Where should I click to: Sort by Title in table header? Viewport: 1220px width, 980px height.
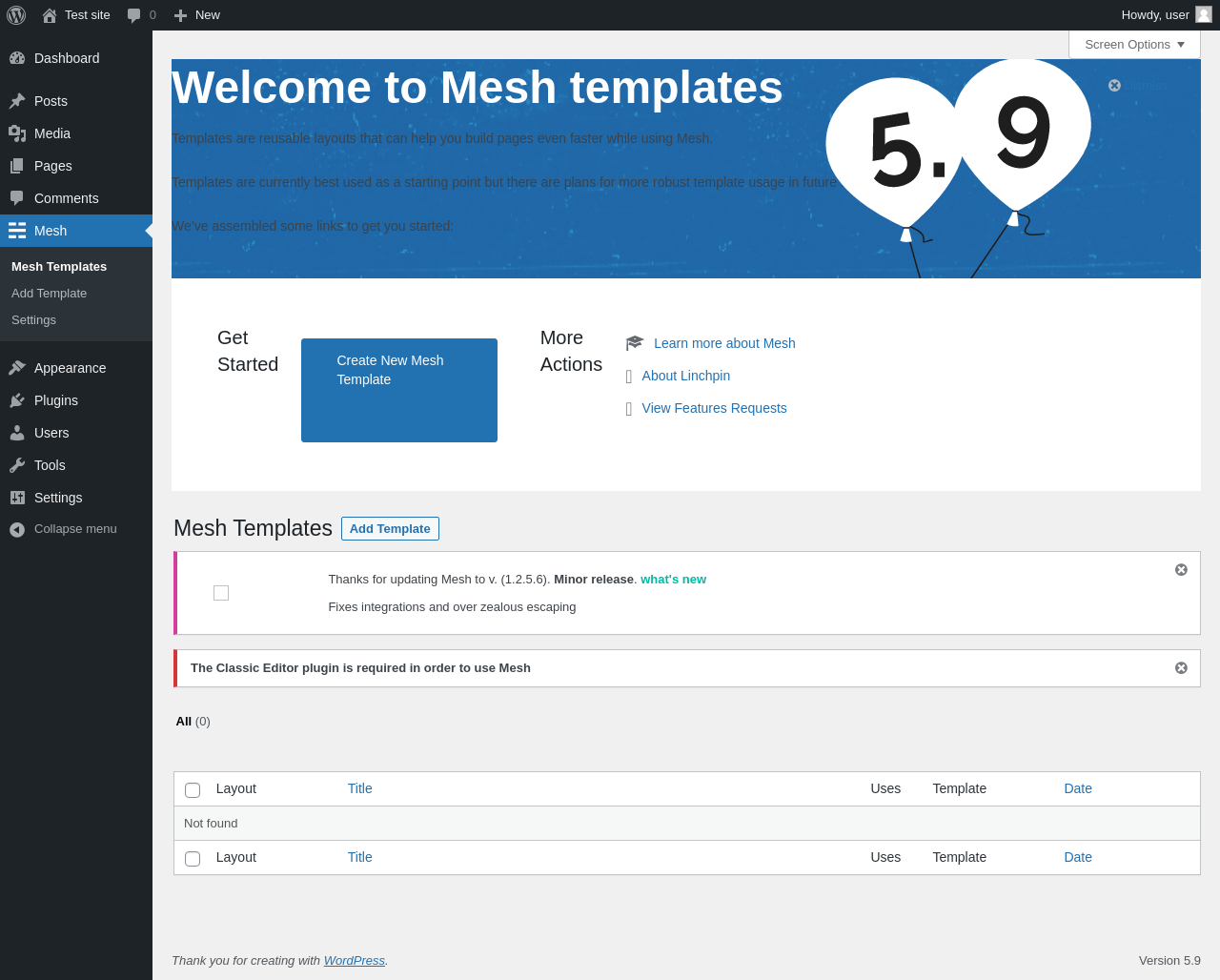tap(360, 788)
